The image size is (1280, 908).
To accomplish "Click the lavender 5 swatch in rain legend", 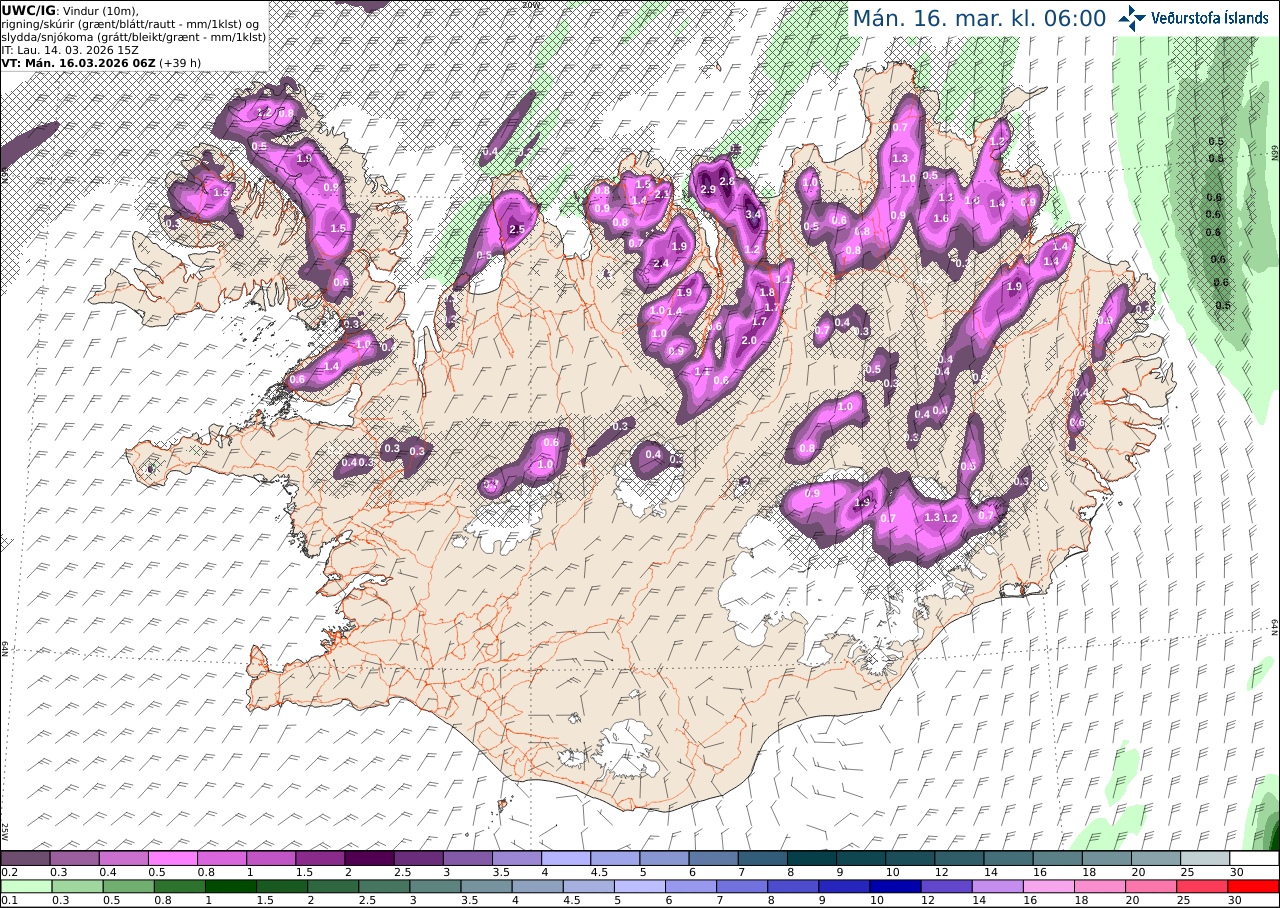I will tap(640, 886).
